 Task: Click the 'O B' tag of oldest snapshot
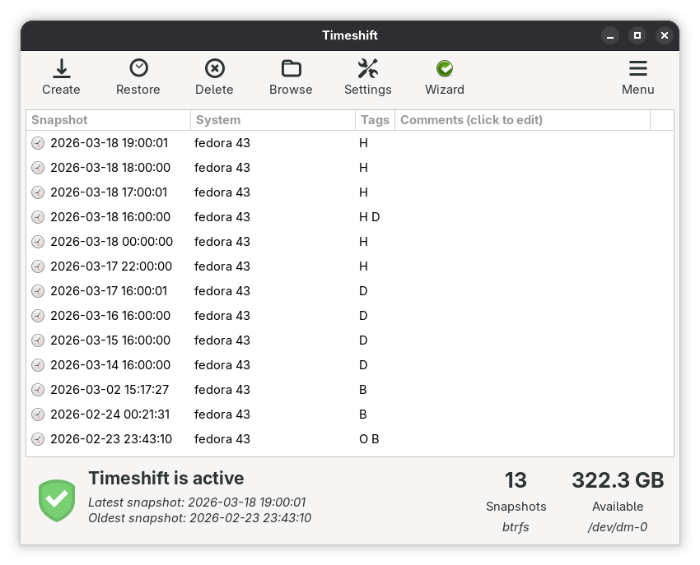pyautogui.click(x=369, y=439)
